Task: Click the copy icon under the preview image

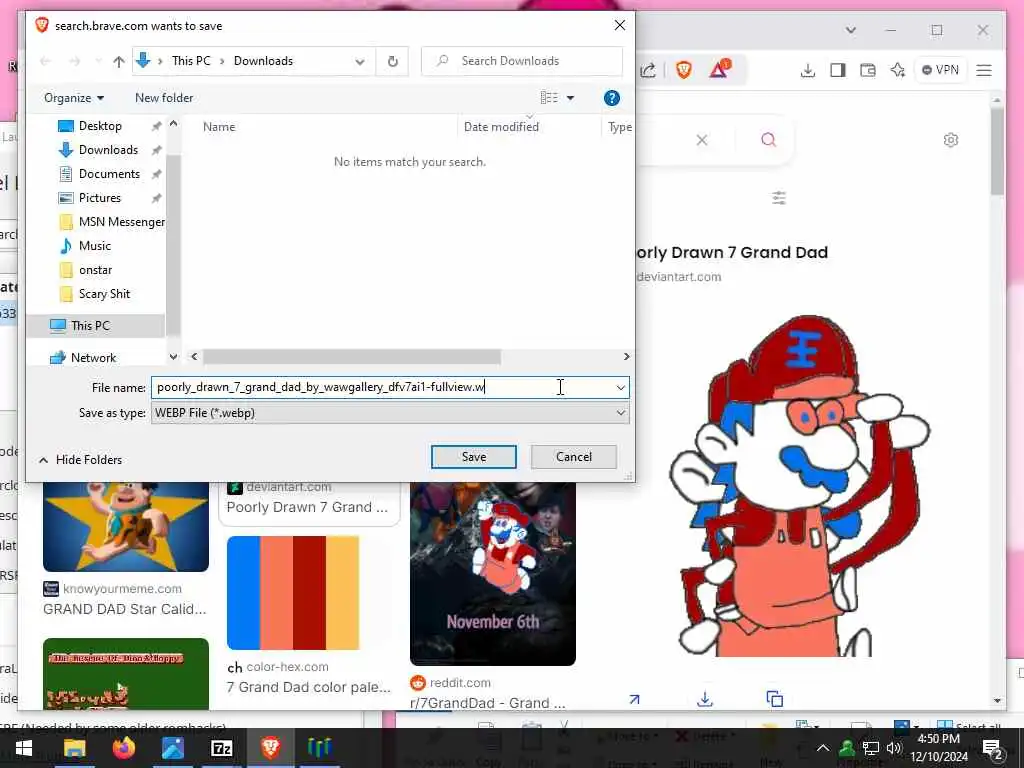Action: point(775,699)
